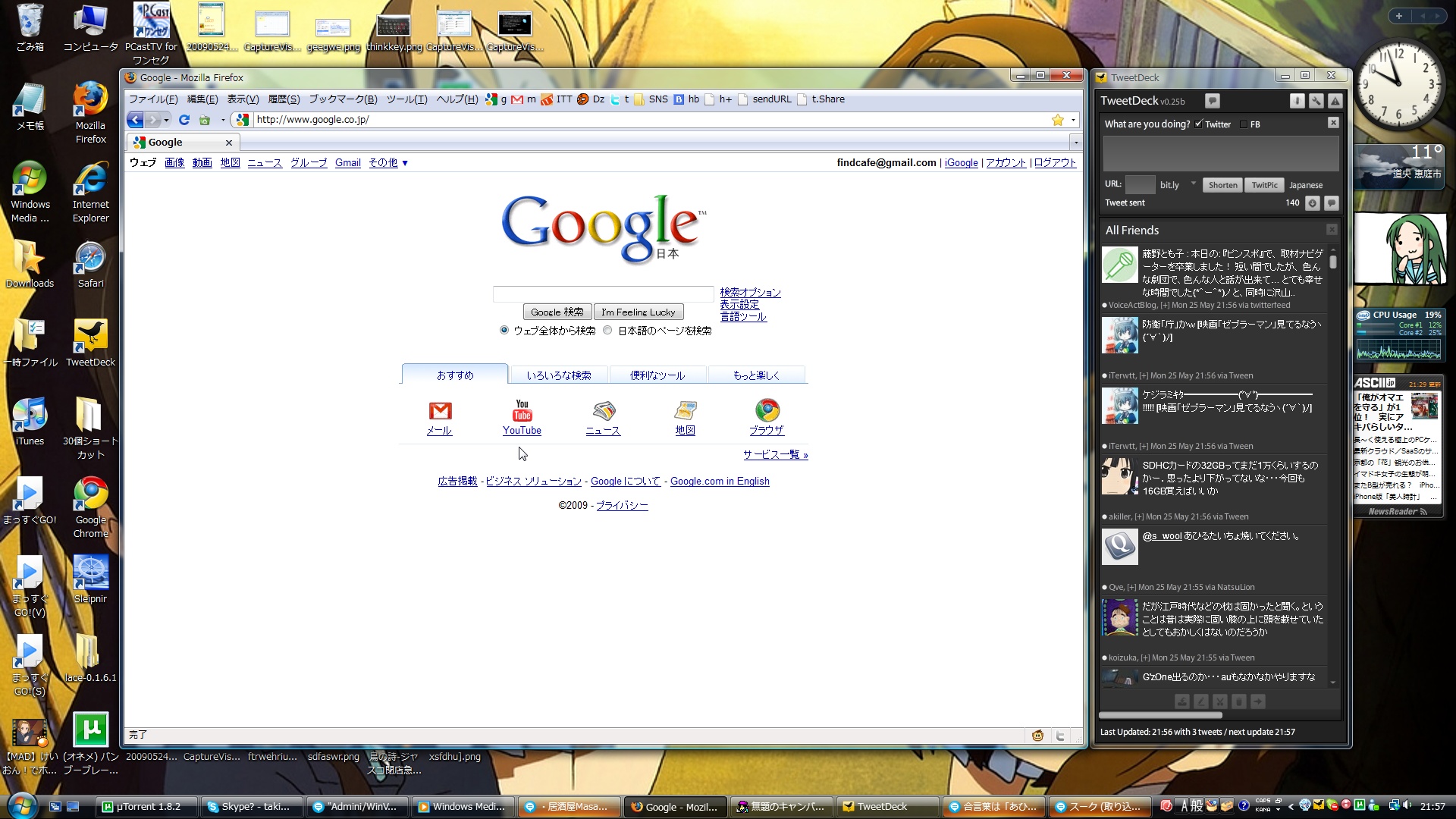Bookmark page with the star icon
The height and width of the screenshot is (819, 1456).
(x=1057, y=120)
